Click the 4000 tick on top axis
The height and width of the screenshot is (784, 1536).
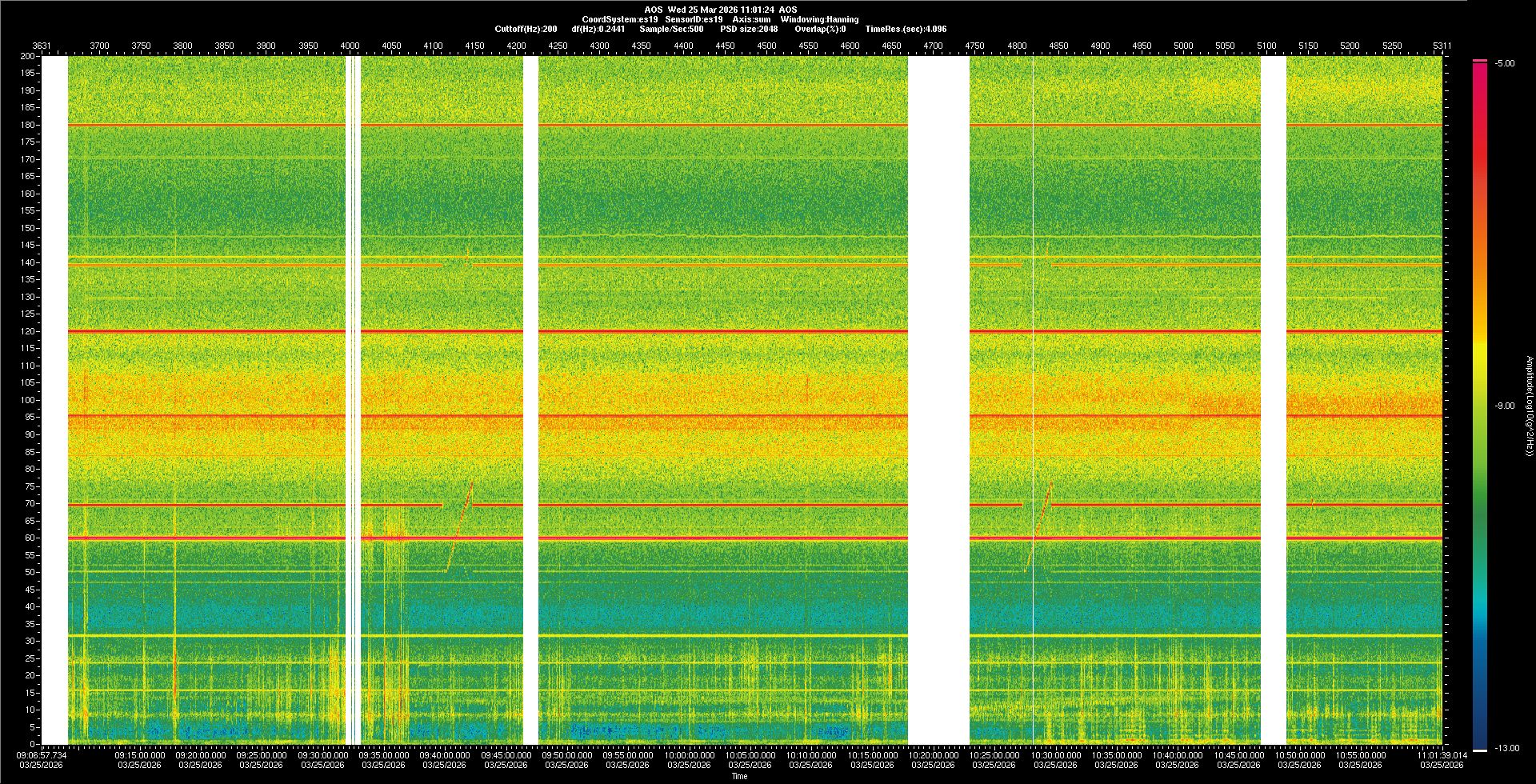pyautogui.click(x=350, y=46)
